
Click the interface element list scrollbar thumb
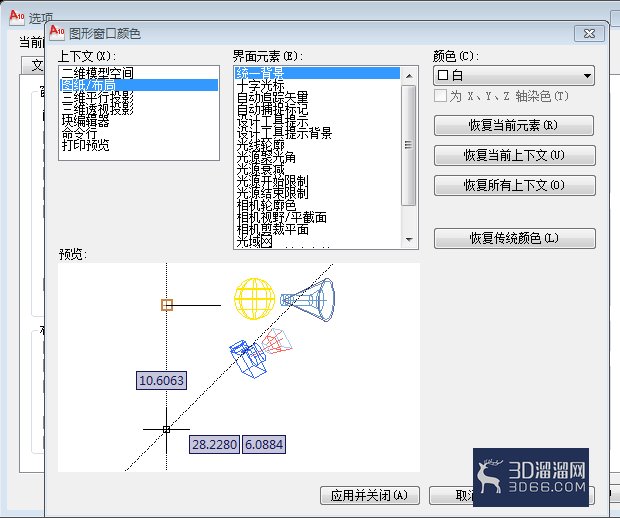point(409,145)
